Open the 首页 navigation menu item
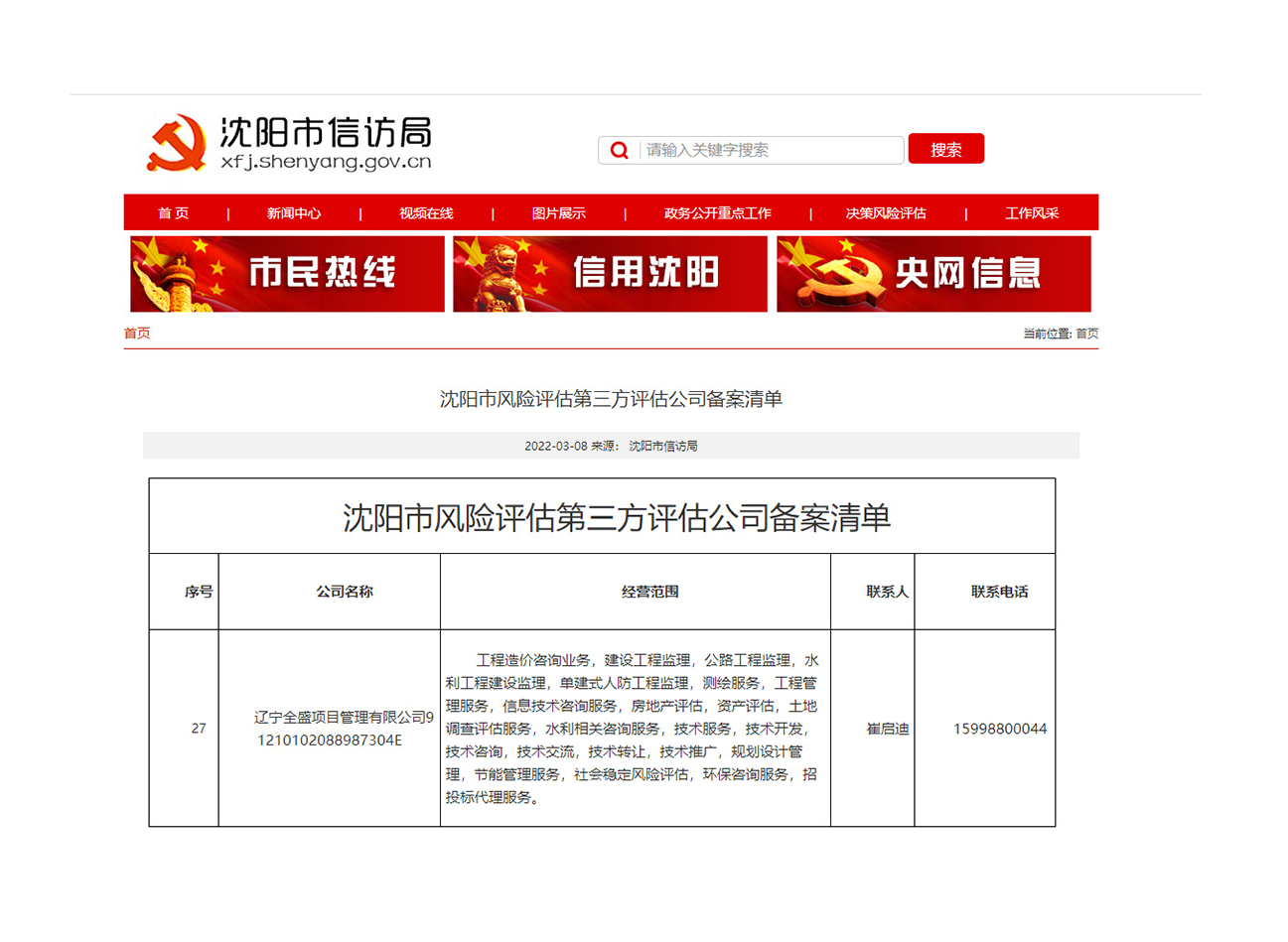 pos(174,213)
